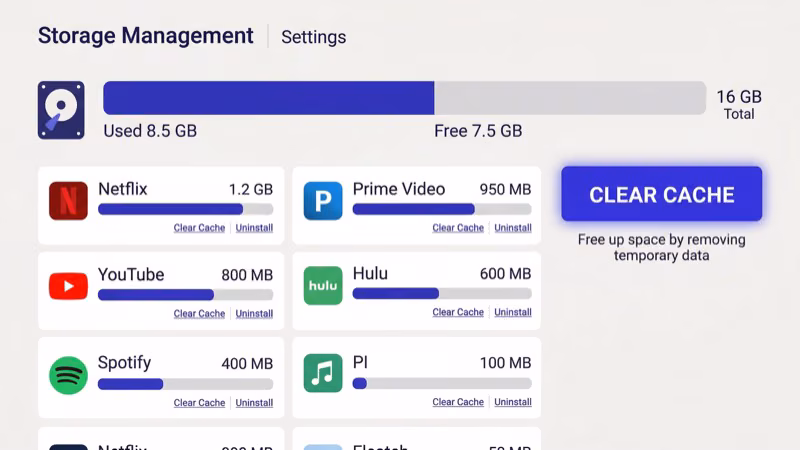Click the Hulu app icon
Screen dimensions: 800x450
pos(323,286)
